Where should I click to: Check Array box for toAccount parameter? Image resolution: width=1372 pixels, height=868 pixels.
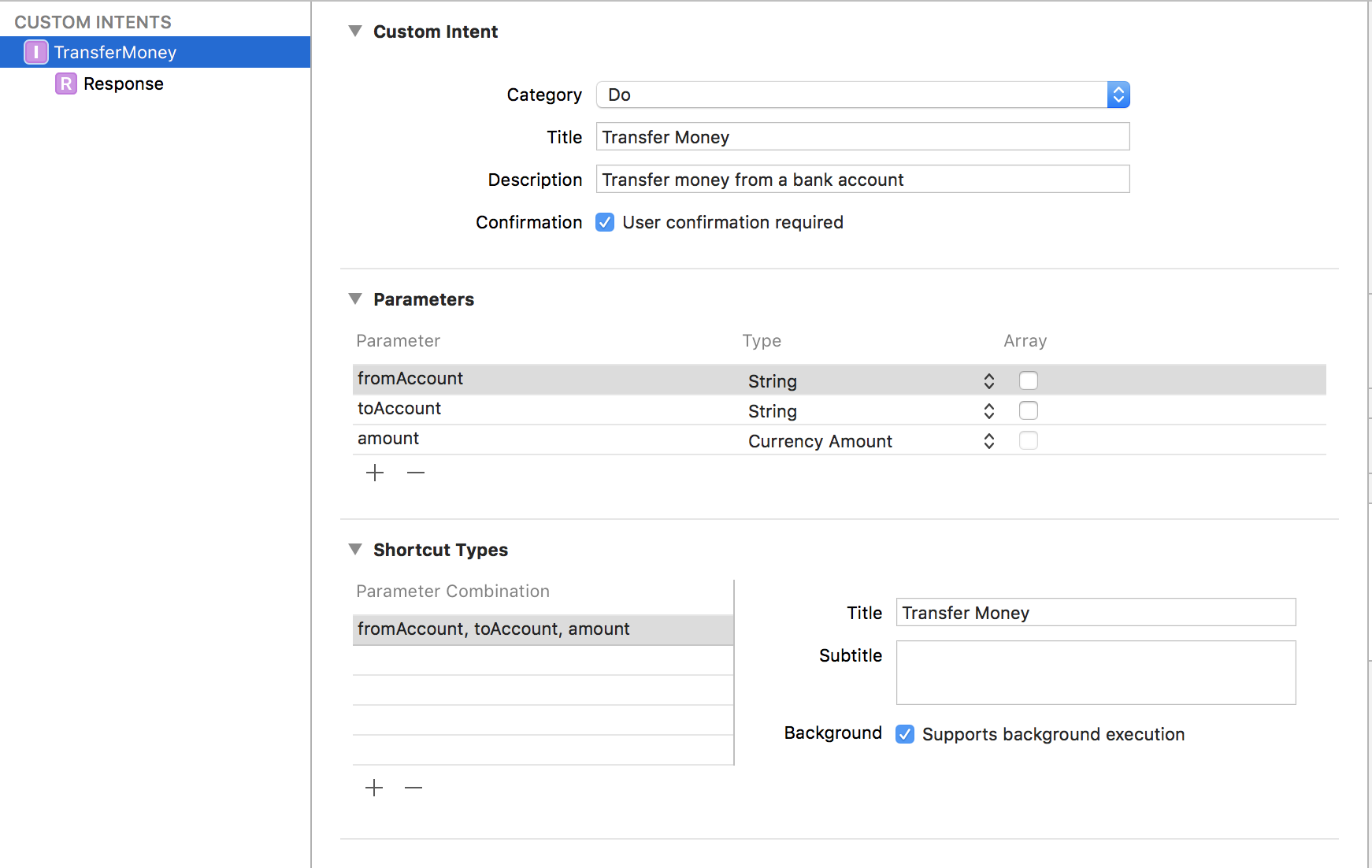coord(1029,410)
